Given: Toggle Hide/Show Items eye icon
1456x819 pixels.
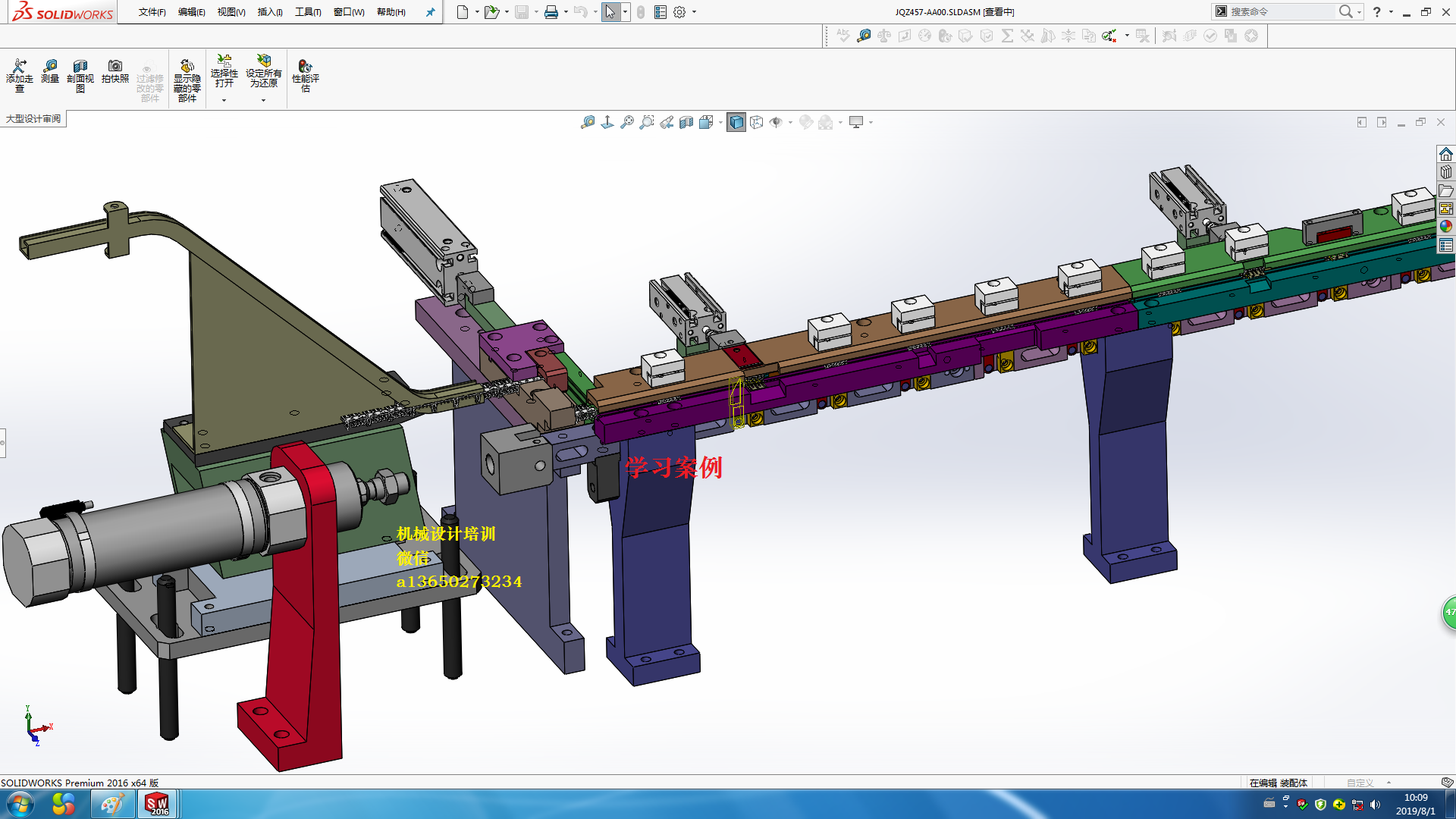Looking at the screenshot, I should [x=776, y=122].
